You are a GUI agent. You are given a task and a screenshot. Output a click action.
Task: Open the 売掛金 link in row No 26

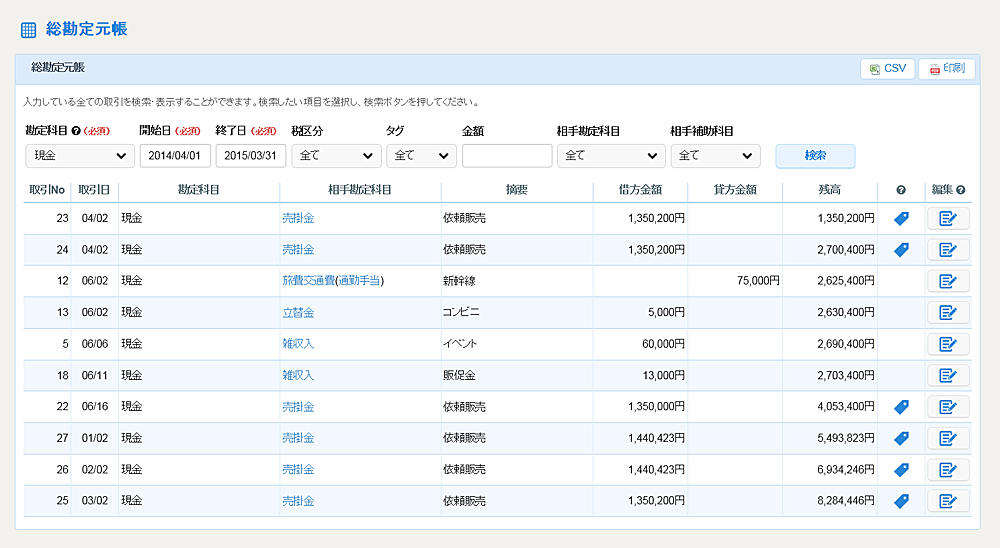(298, 470)
